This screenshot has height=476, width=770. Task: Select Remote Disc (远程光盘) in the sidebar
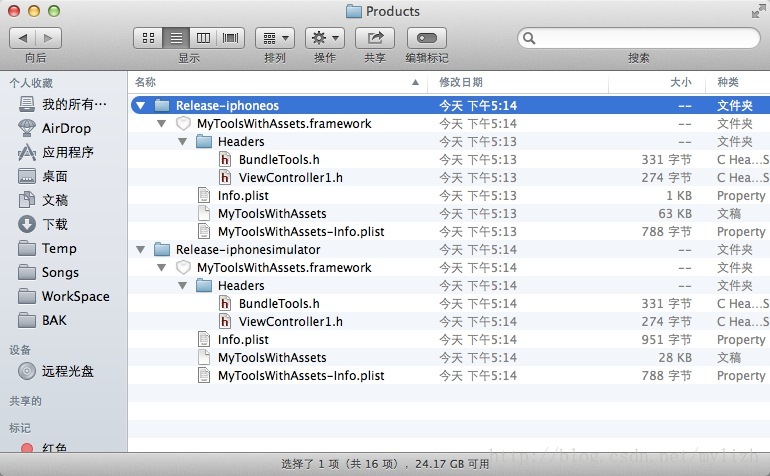coord(56,371)
